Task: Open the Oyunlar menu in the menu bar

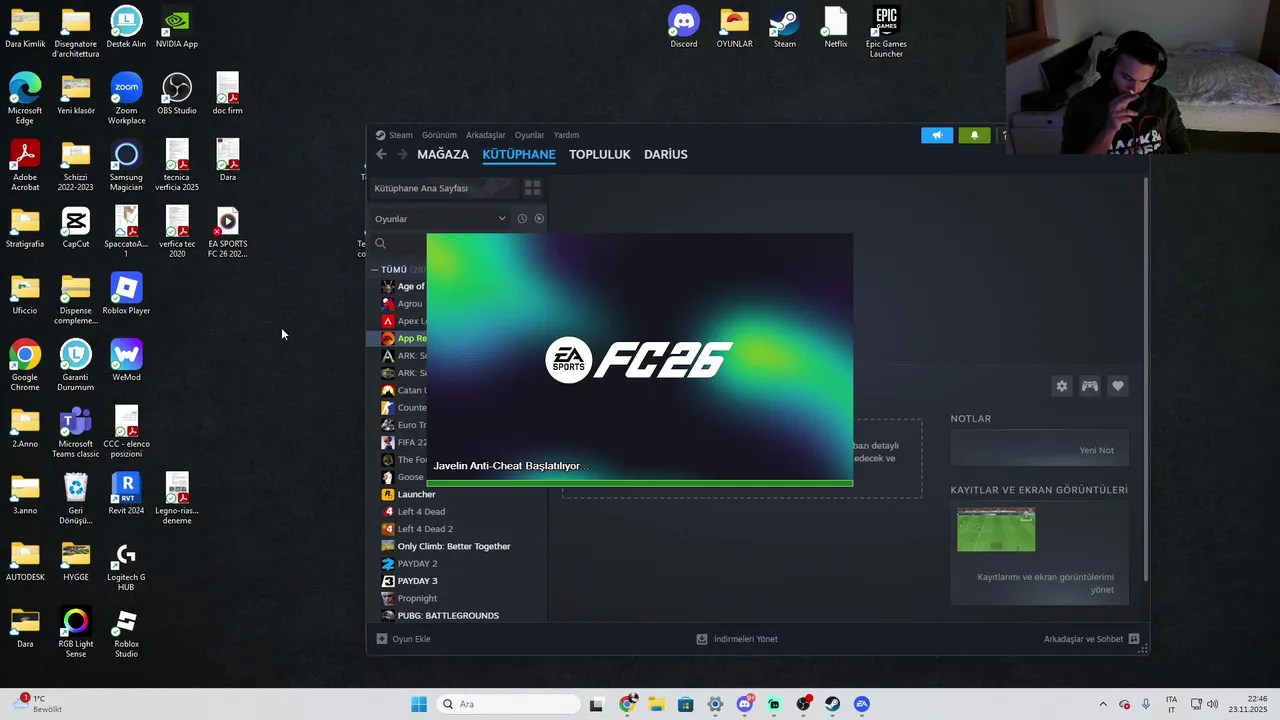Action: [x=529, y=135]
